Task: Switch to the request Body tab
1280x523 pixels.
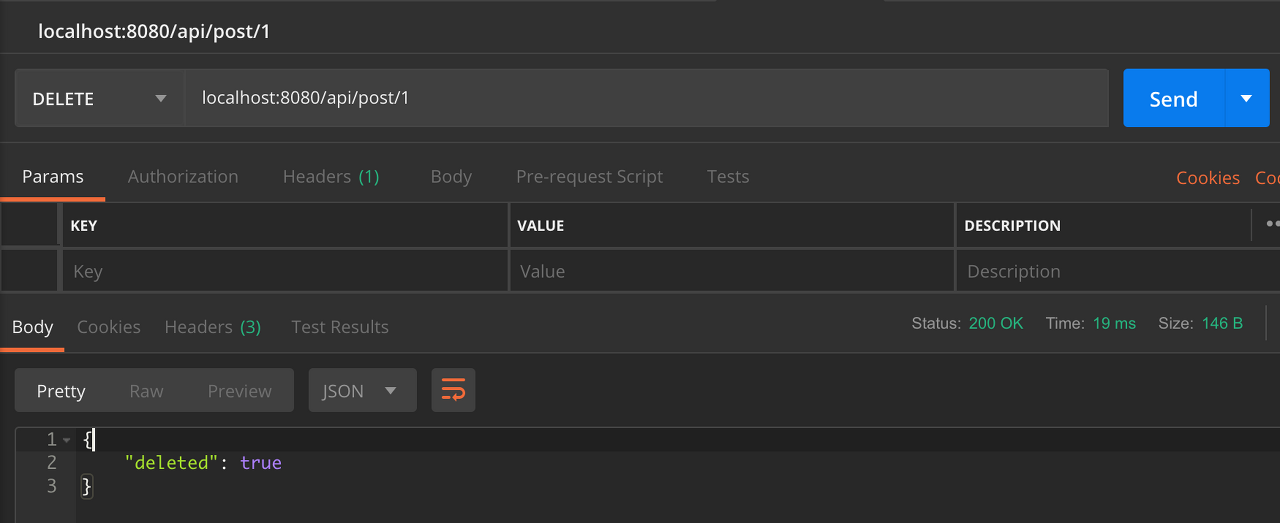Action: click(x=451, y=176)
